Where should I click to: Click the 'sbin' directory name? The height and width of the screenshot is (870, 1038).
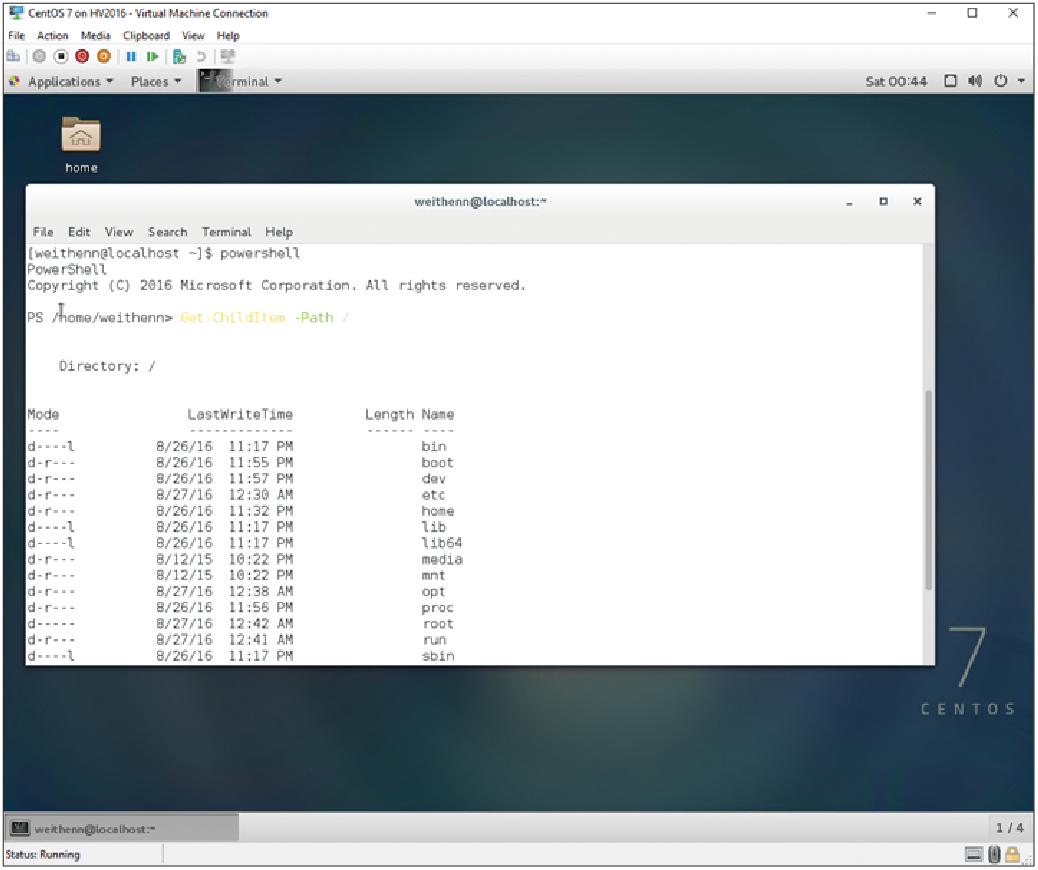pyautogui.click(x=438, y=656)
